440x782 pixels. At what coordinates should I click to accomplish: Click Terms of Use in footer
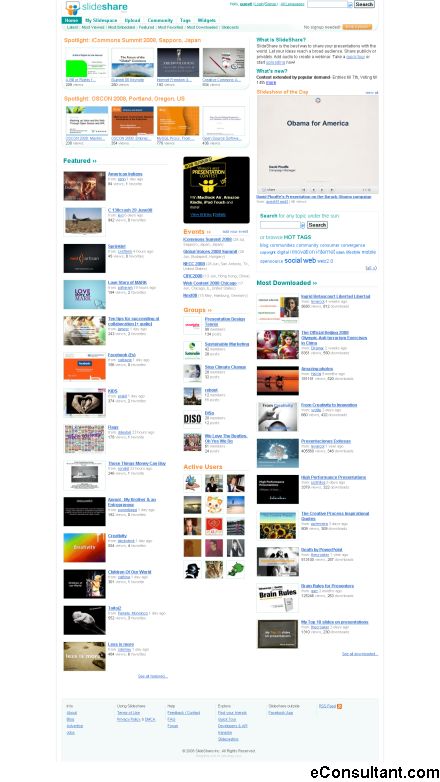click(128, 713)
